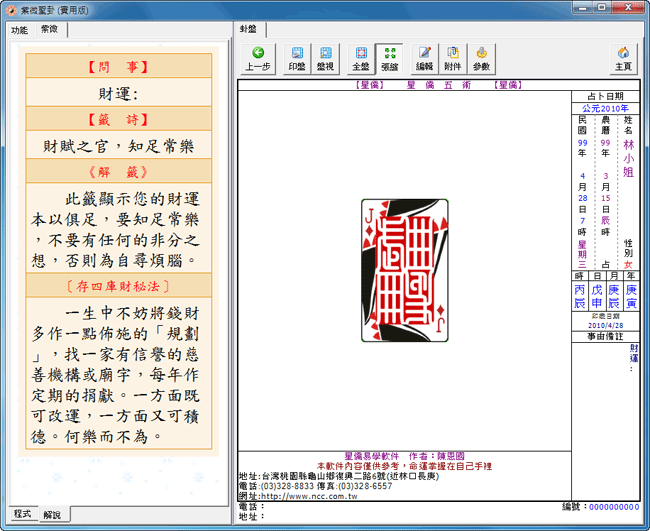Close the 紫微聖卦 window
650x531 pixels.
point(628,7)
